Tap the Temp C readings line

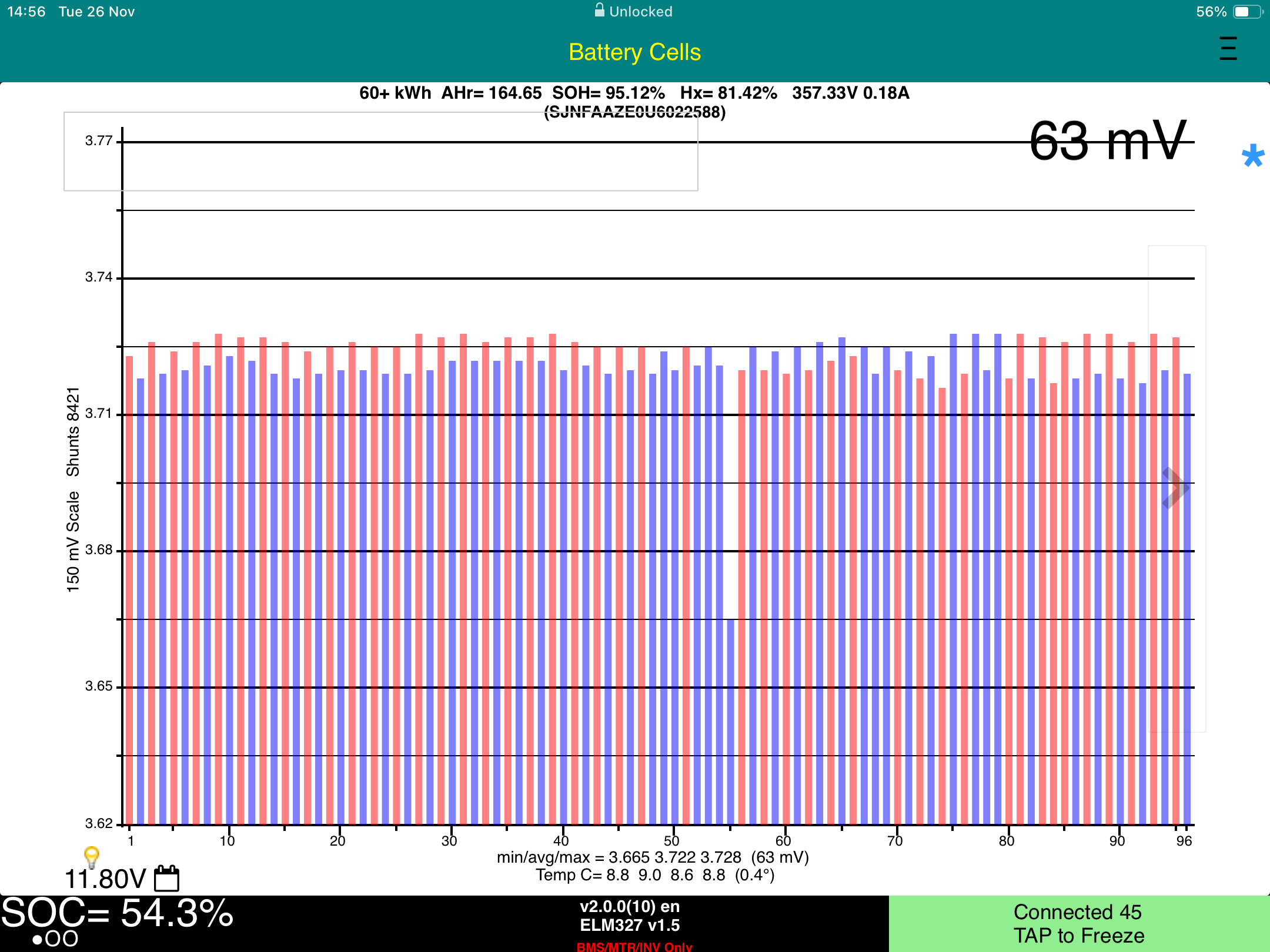pyautogui.click(x=654, y=876)
